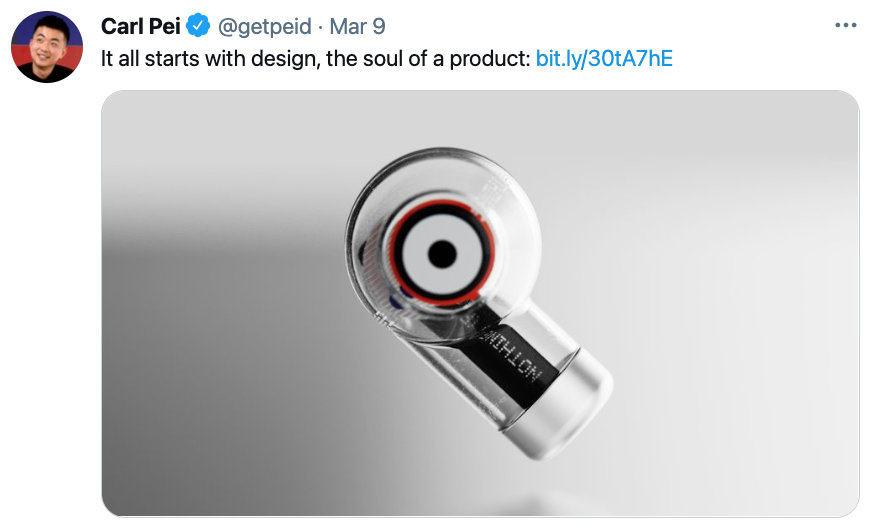Open the attached earbud photo

[x=480, y=303]
